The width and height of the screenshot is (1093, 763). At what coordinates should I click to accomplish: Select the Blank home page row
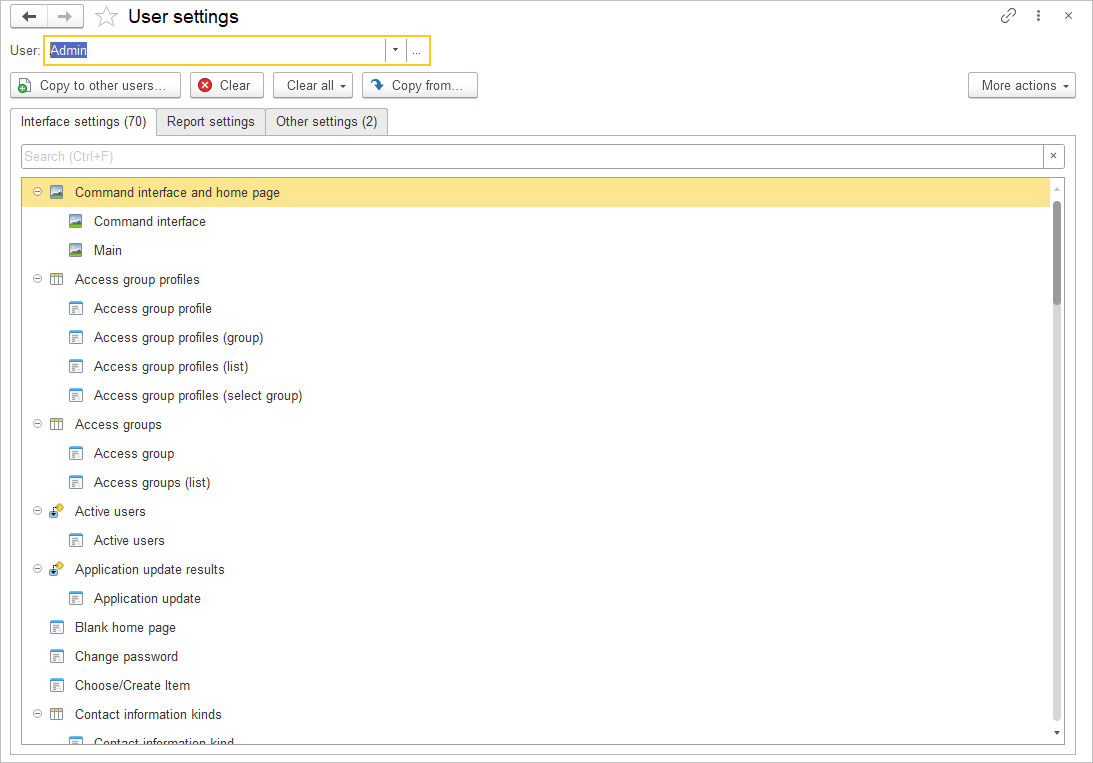535,628
